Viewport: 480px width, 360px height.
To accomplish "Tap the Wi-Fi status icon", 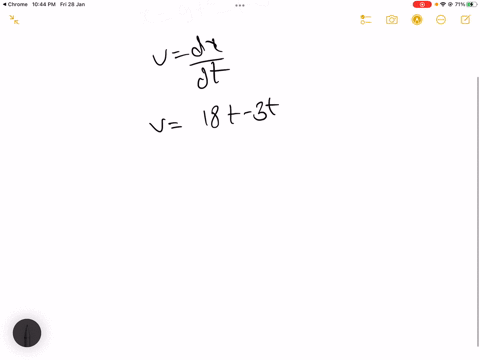I will [443, 4].
